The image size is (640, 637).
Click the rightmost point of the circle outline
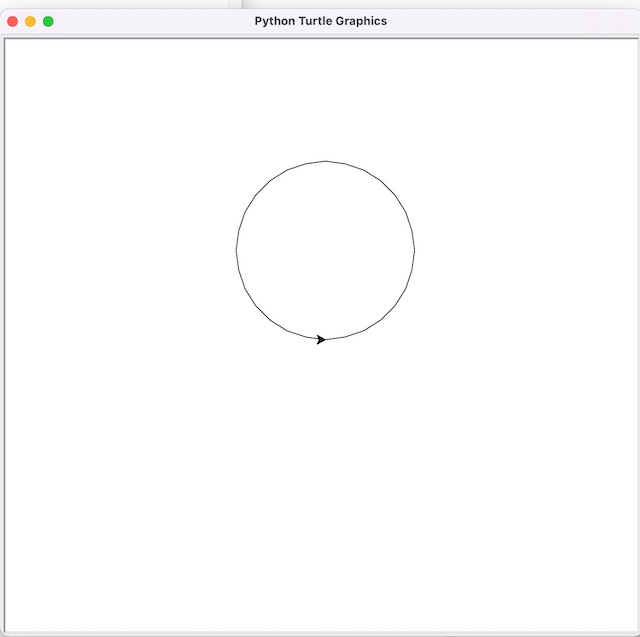(415, 250)
